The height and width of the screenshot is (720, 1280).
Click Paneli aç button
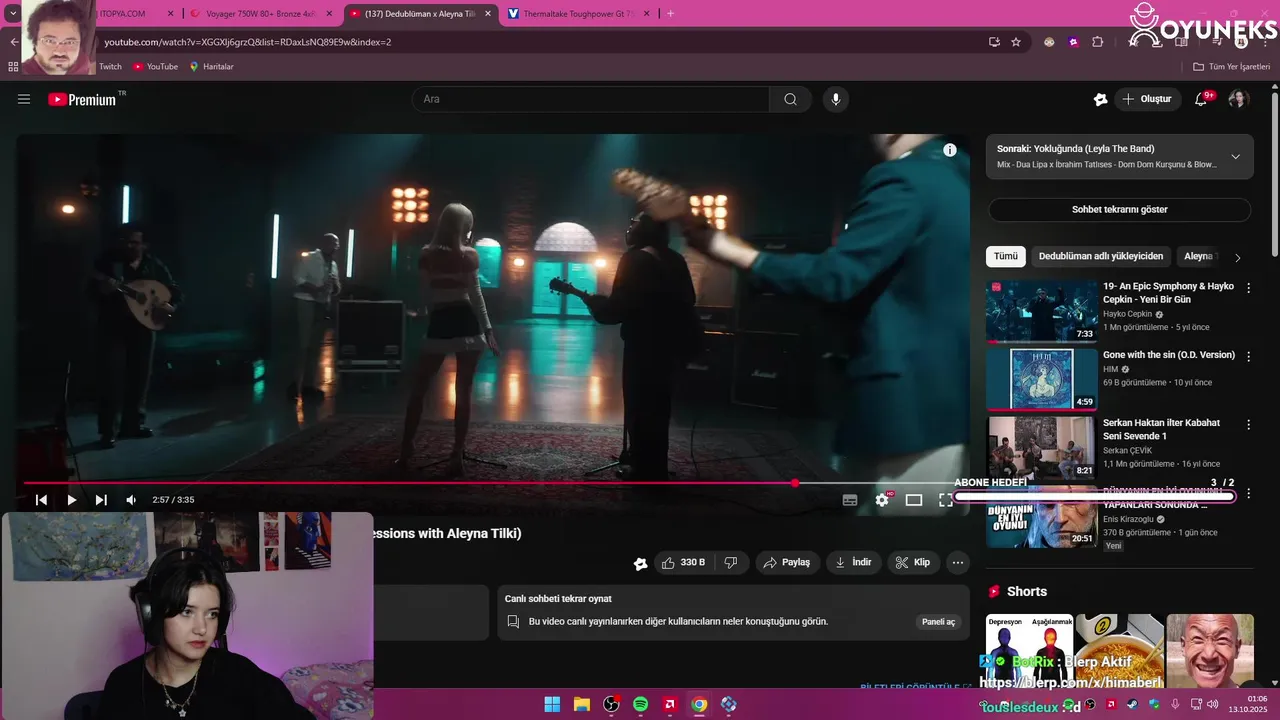coord(938,621)
